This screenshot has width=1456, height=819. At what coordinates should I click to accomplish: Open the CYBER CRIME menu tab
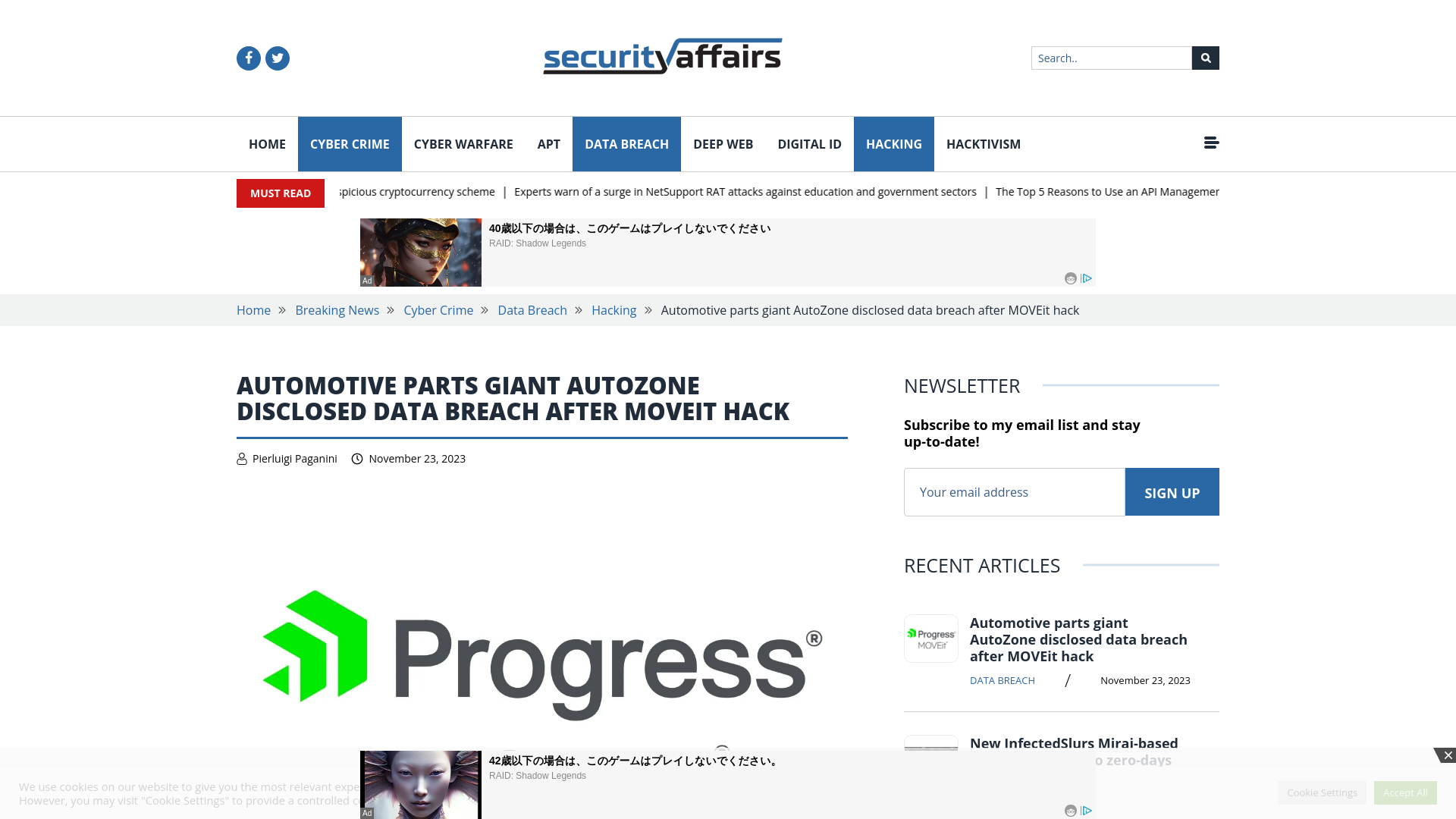[x=349, y=143]
